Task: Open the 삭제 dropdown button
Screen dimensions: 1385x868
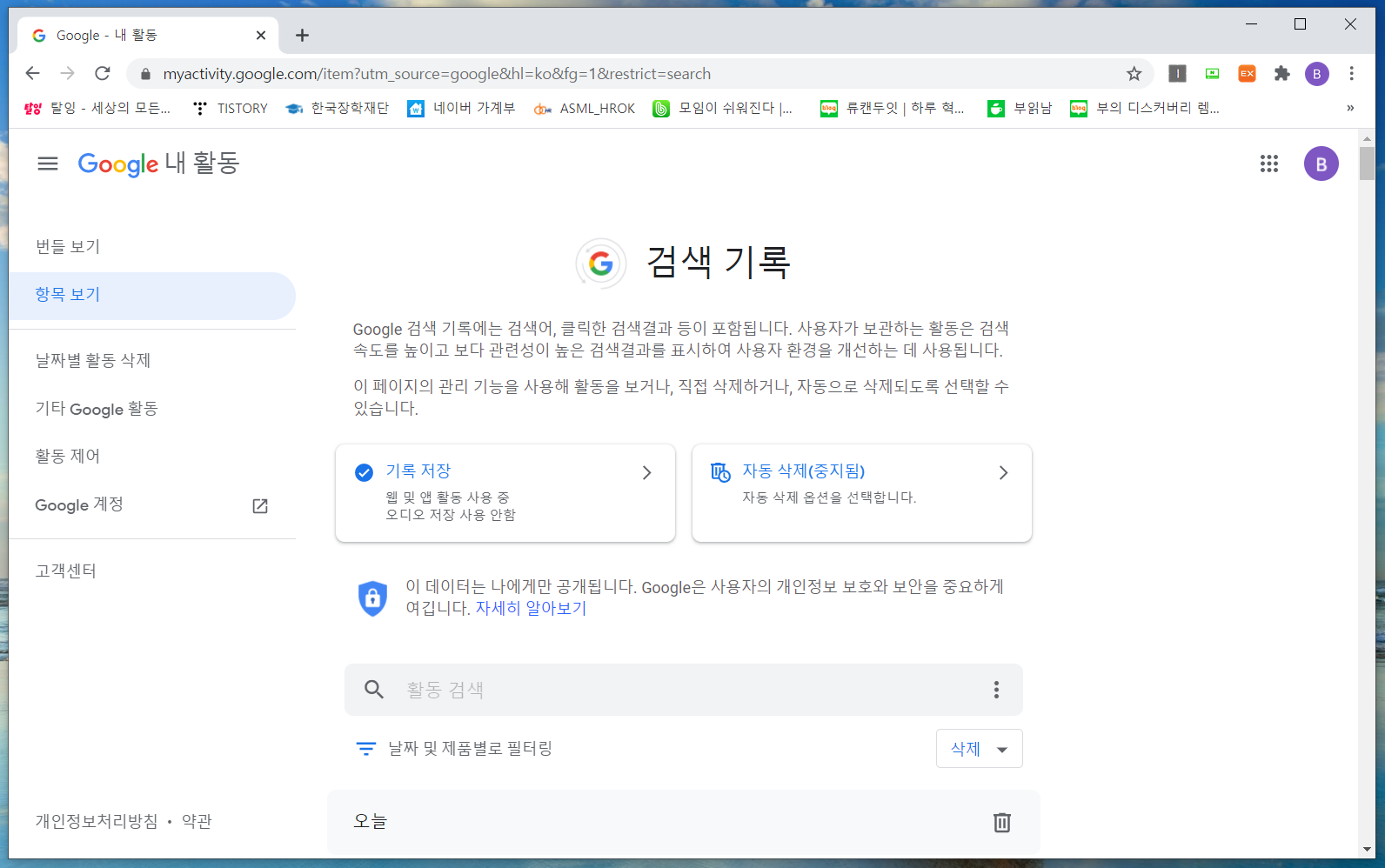Action: [x=980, y=749]
